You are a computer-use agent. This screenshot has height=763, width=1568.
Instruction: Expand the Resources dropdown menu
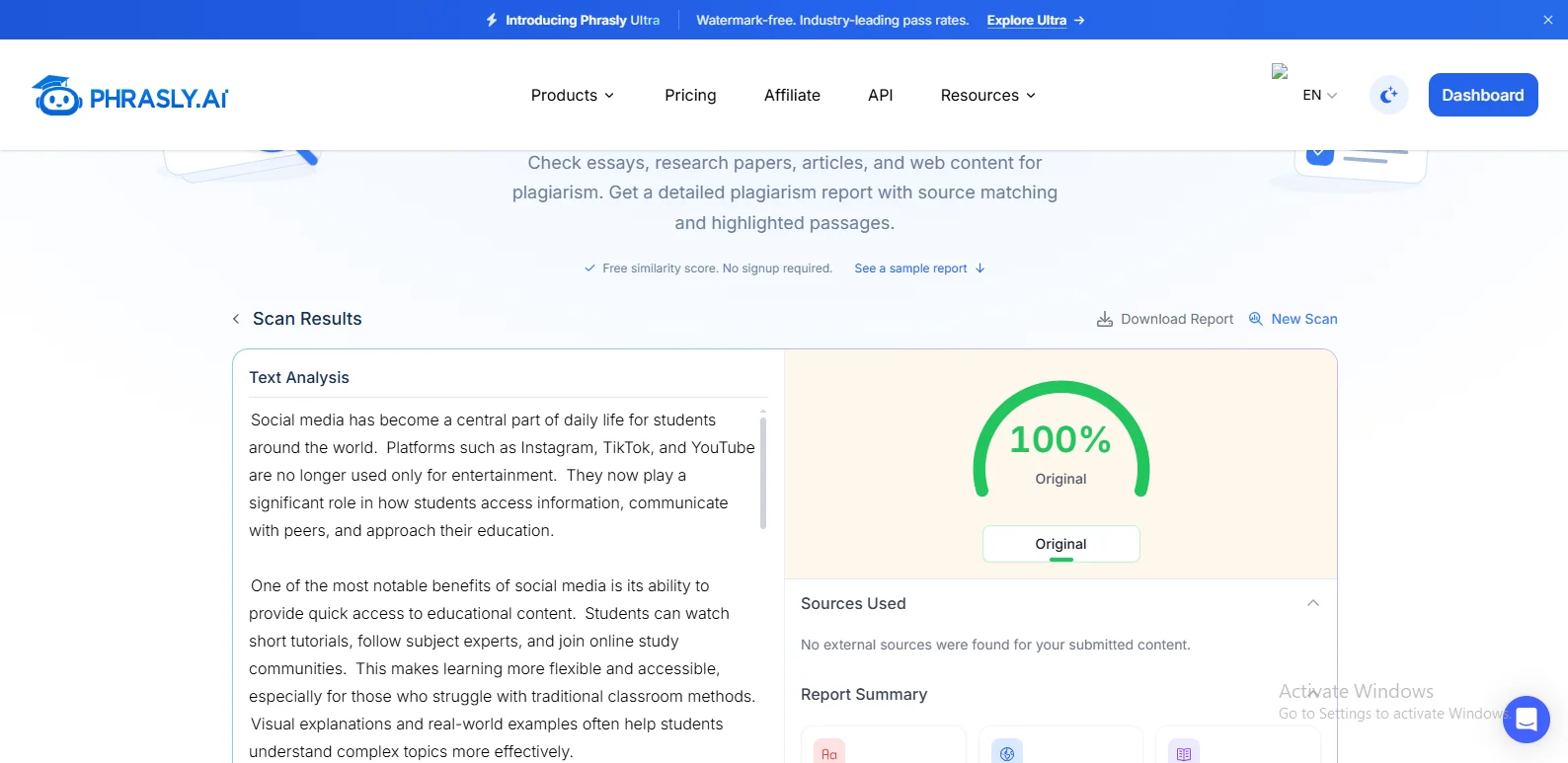[x=988, y=95]
